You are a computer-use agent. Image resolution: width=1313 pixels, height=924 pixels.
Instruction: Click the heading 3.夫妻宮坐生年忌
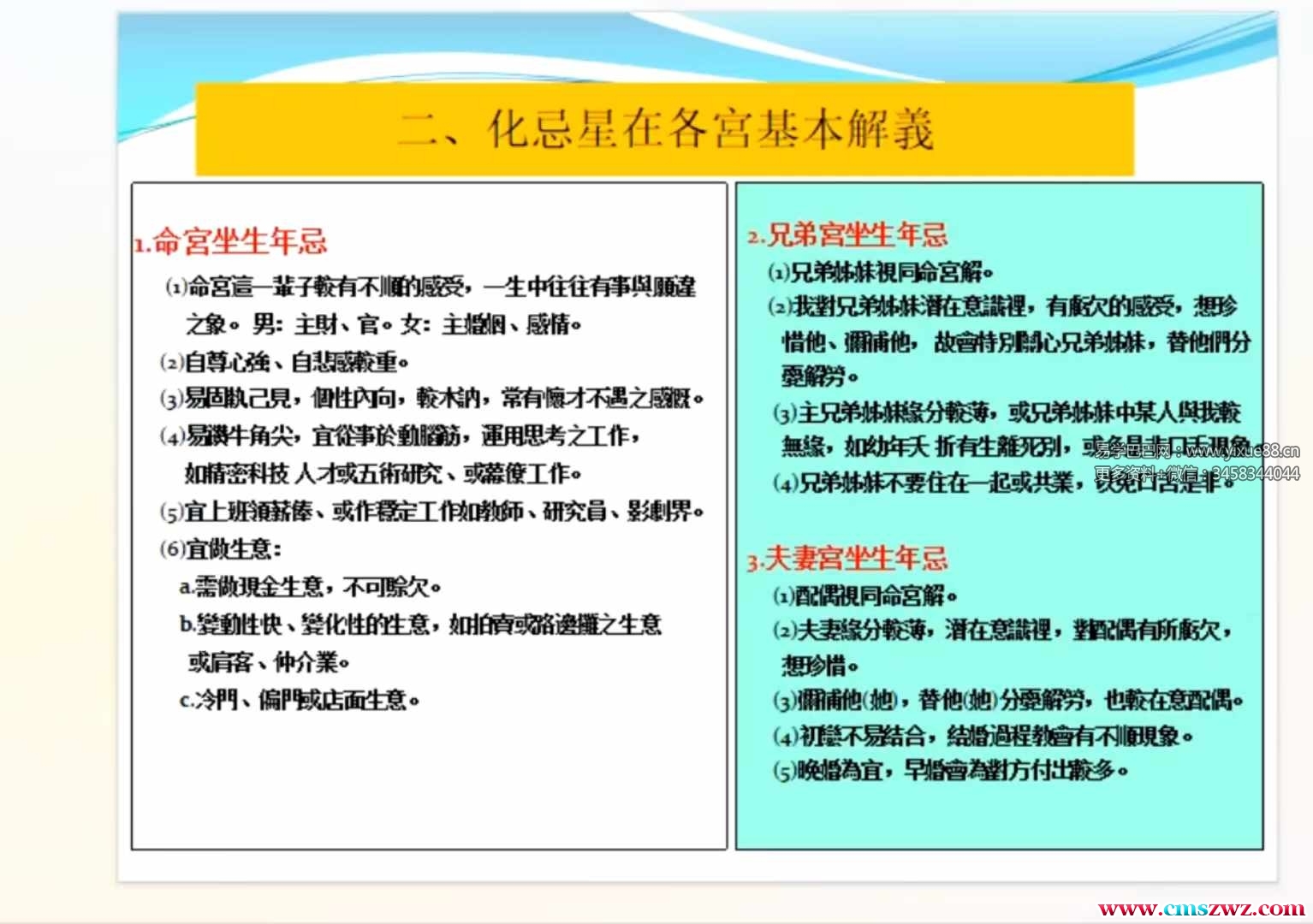847,559
